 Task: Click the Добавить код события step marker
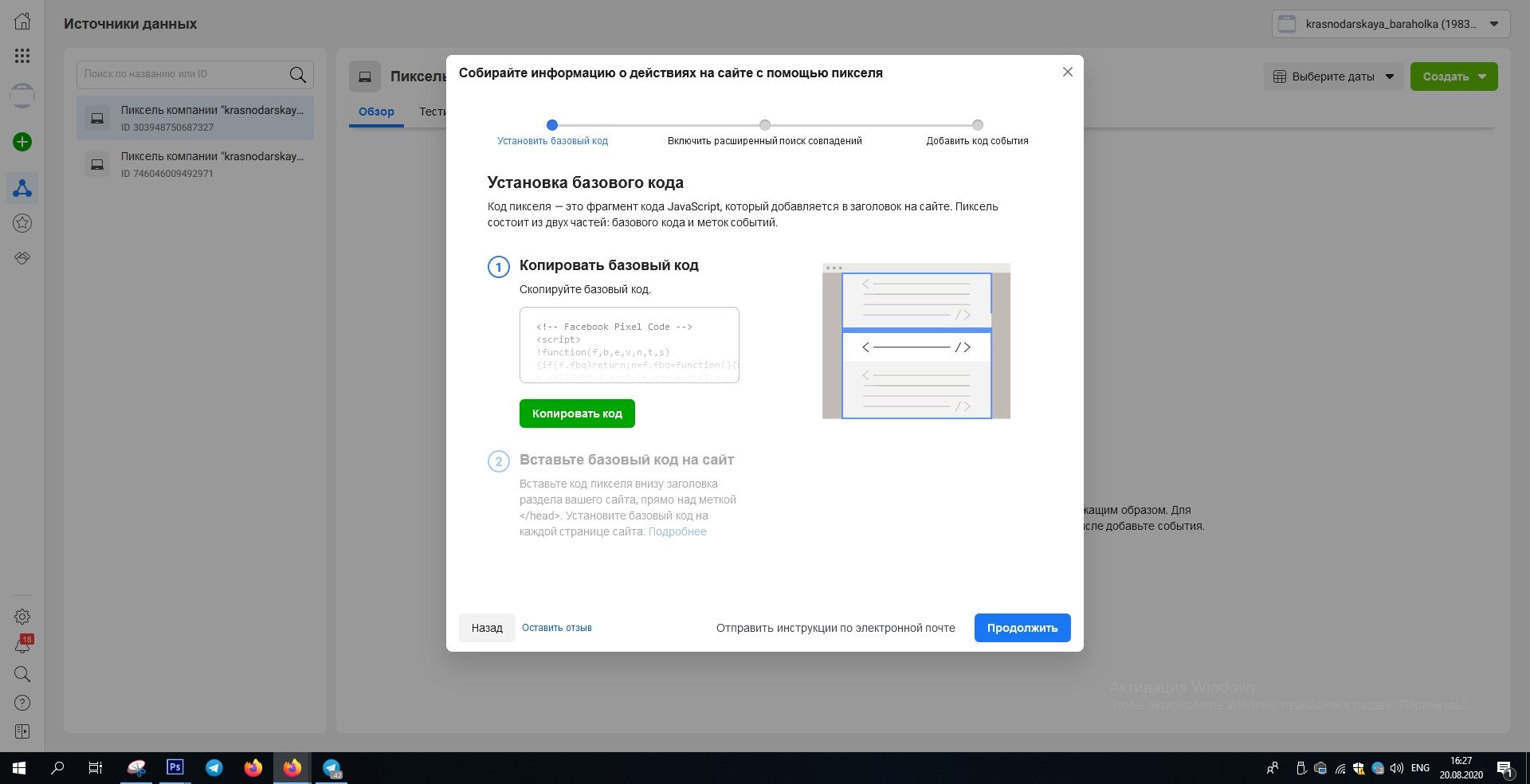point(978,125)
